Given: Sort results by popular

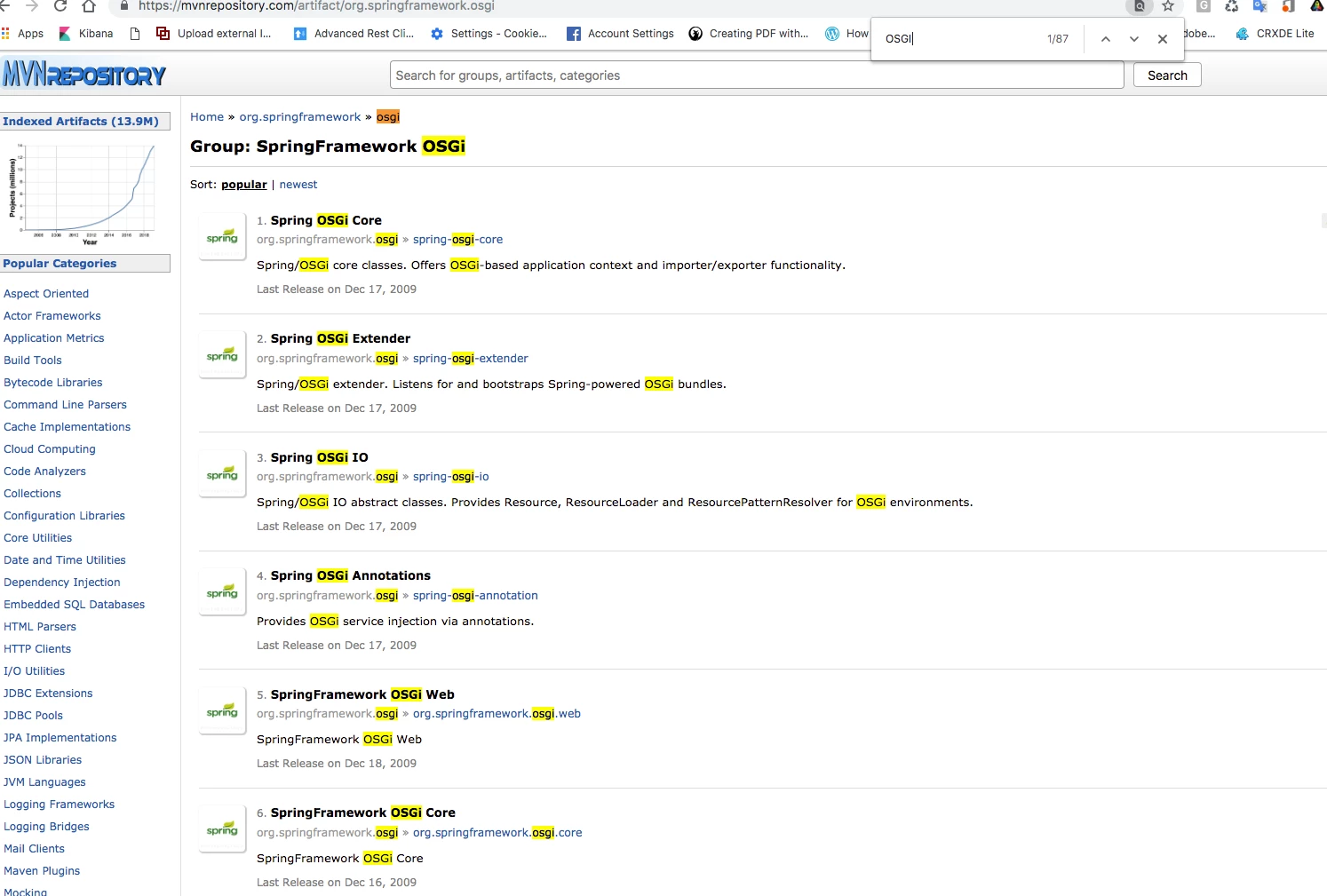Looking at the screenshot, I should coord(244,185).
